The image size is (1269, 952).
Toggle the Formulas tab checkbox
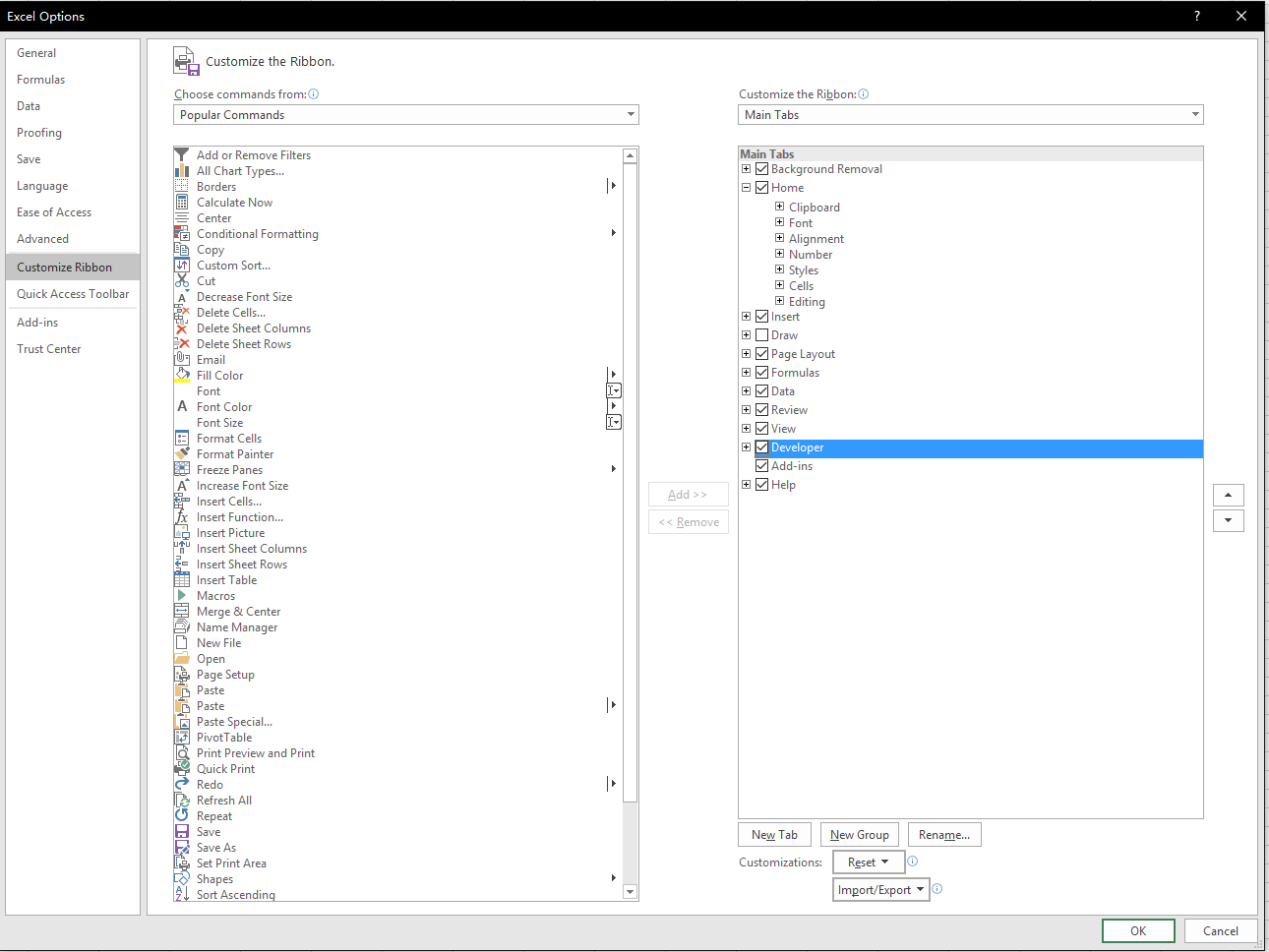[761, 373]
